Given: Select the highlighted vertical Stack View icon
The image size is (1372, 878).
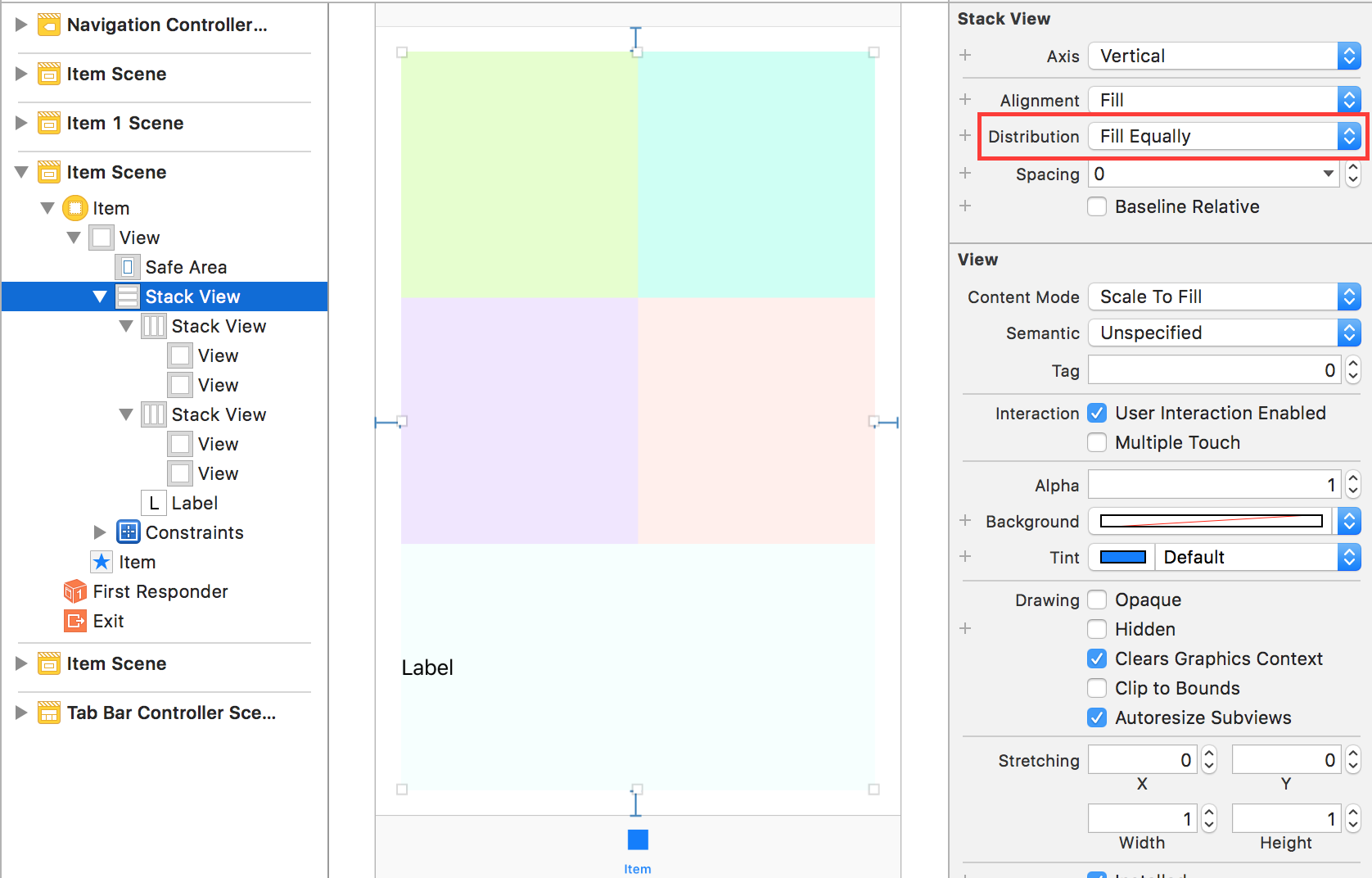Looking at the screenshot, I should pos(128,296).
